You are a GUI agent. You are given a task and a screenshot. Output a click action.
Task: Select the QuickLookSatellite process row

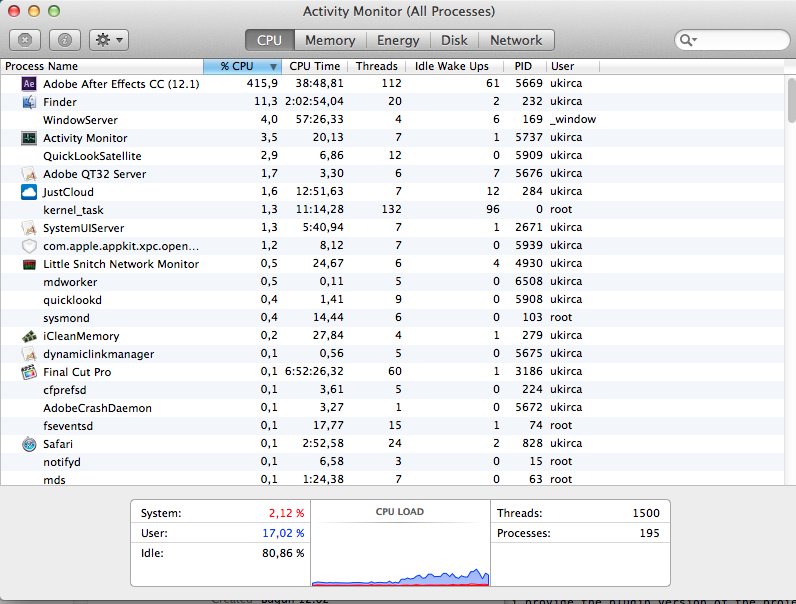pos(392,156)
